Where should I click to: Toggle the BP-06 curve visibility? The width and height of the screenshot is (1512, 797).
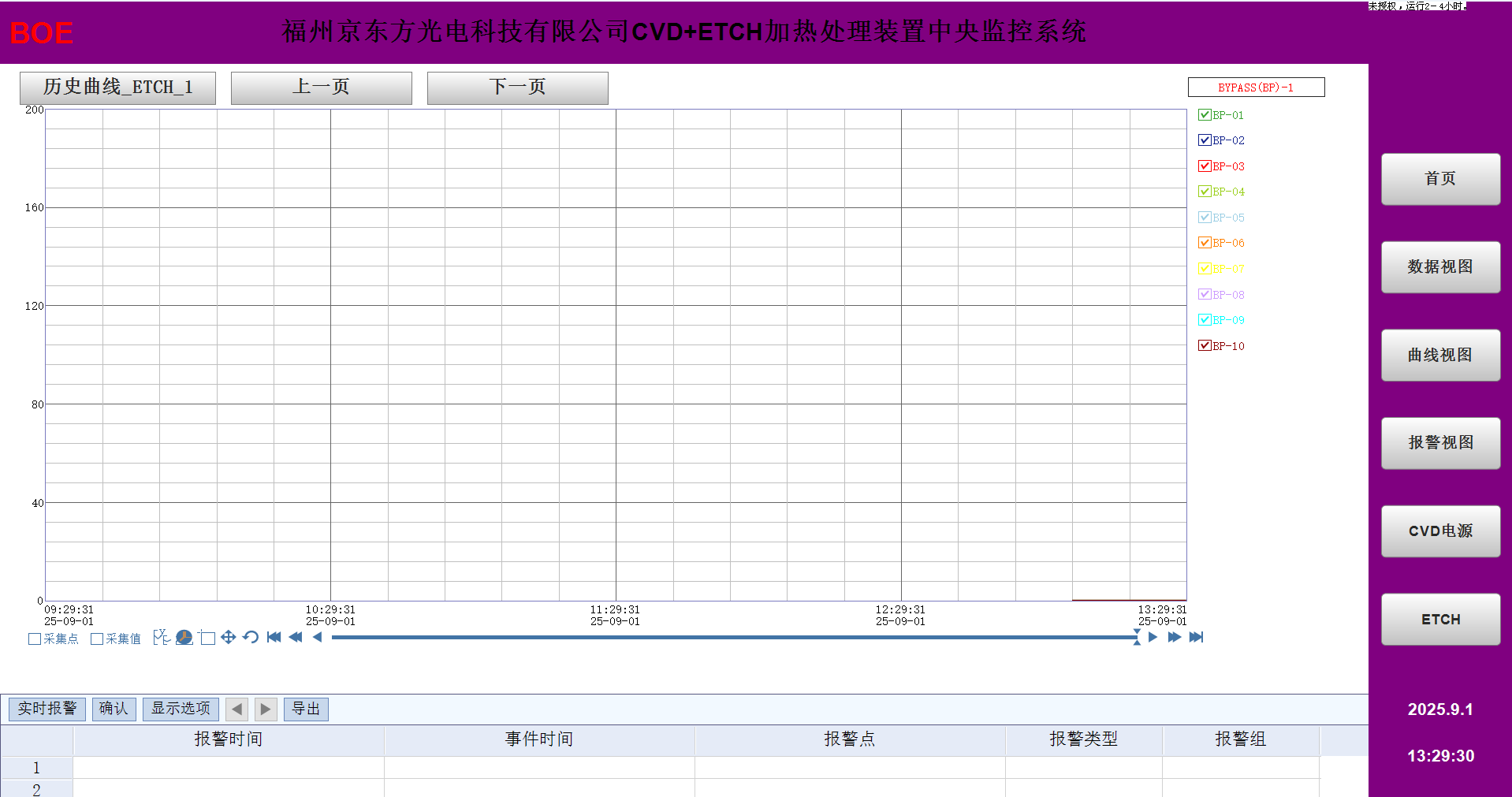pyautogui.click(x=1204, y=243)
